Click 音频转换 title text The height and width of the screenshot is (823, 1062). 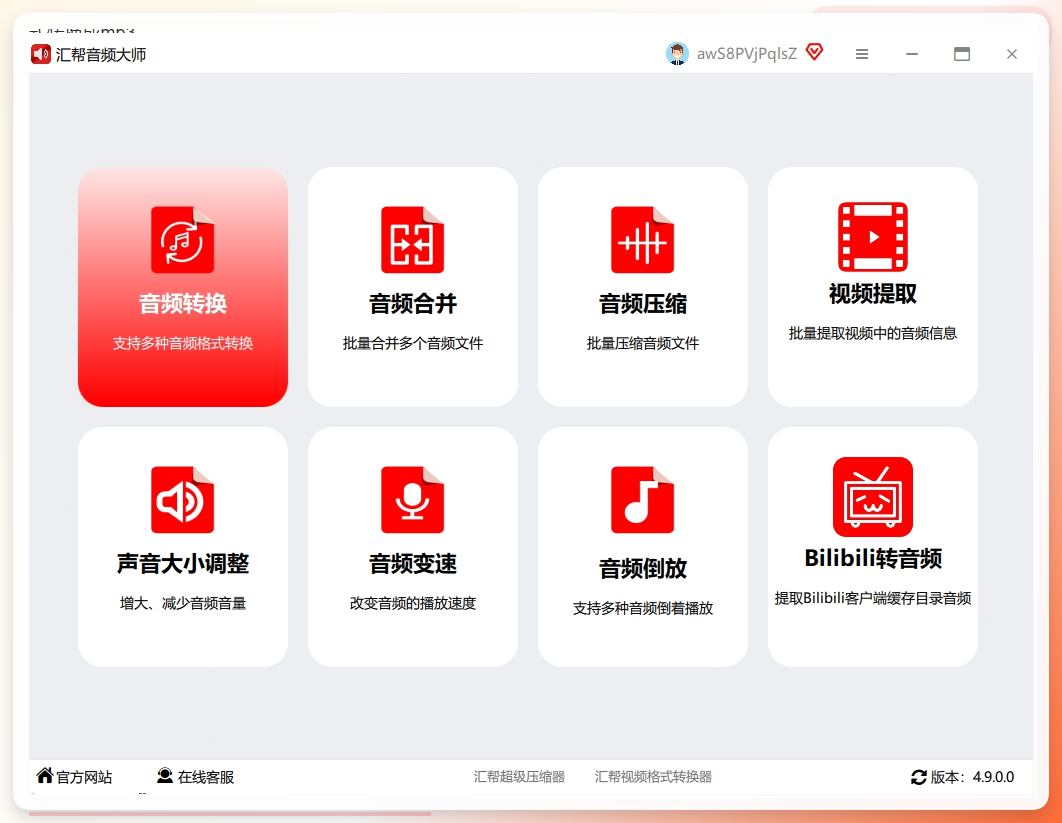(182, 303)
